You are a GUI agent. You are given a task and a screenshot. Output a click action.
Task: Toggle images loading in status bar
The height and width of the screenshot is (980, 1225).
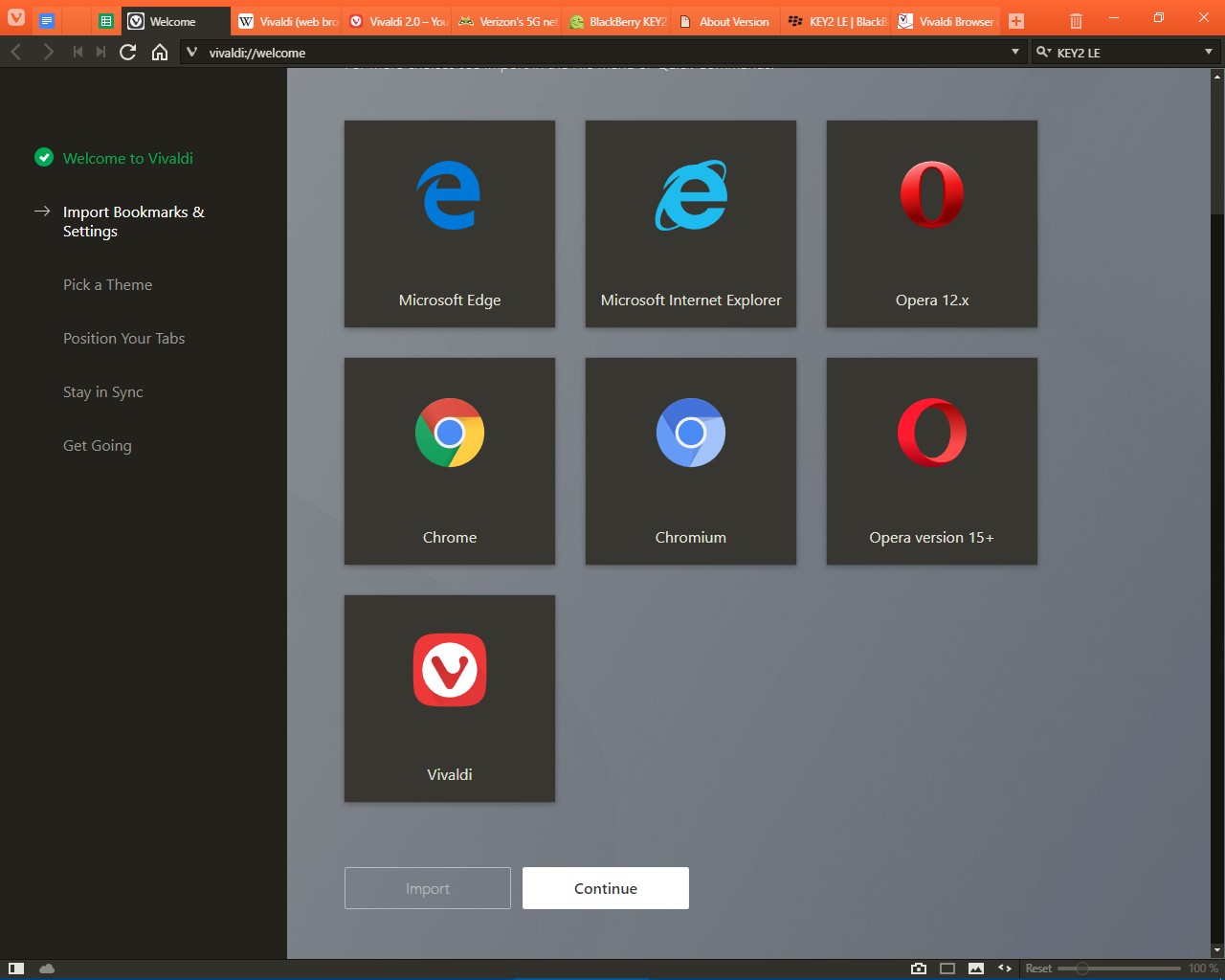(x=976, y=969)
